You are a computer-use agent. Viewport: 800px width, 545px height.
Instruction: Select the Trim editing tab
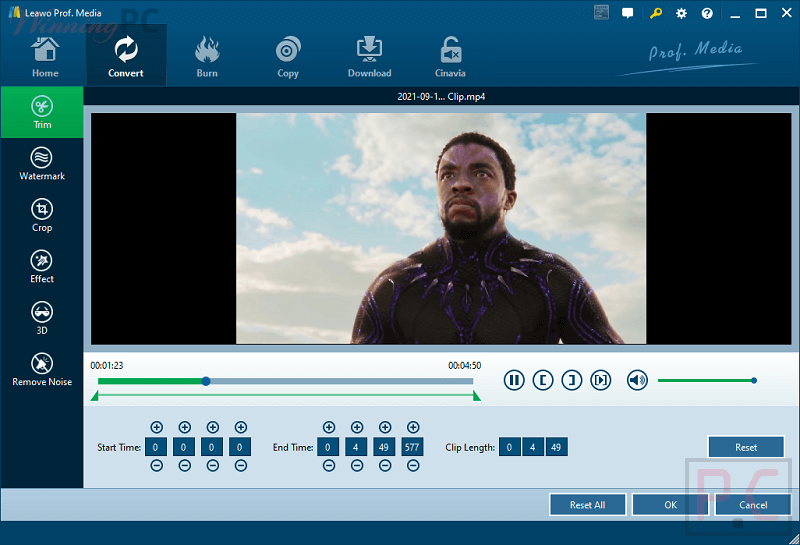(x=42, y=112)
